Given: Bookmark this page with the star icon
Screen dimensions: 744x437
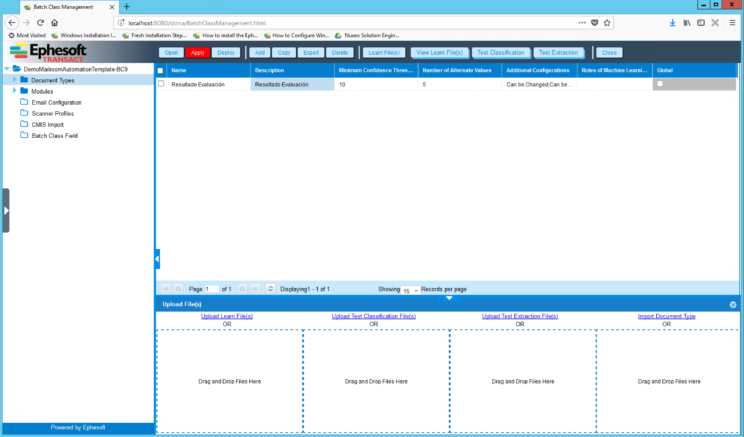Looking at the screenshot, I should coord(607,22).
